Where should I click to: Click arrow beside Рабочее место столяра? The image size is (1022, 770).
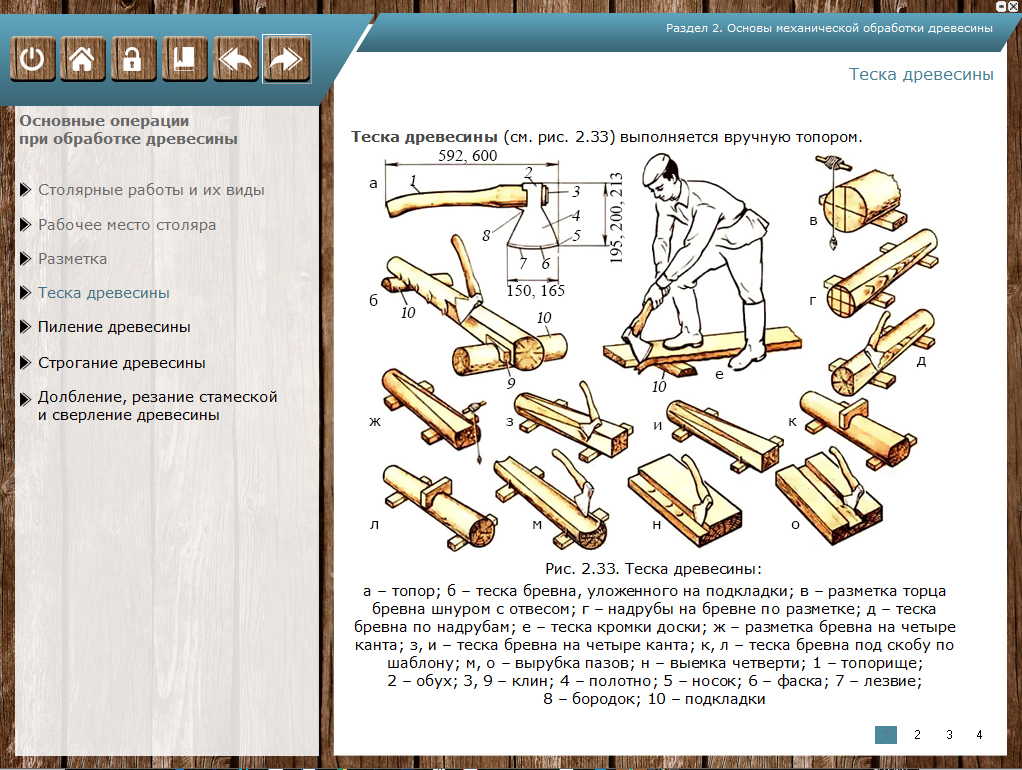pyautogui.click(x=25, y=225)
